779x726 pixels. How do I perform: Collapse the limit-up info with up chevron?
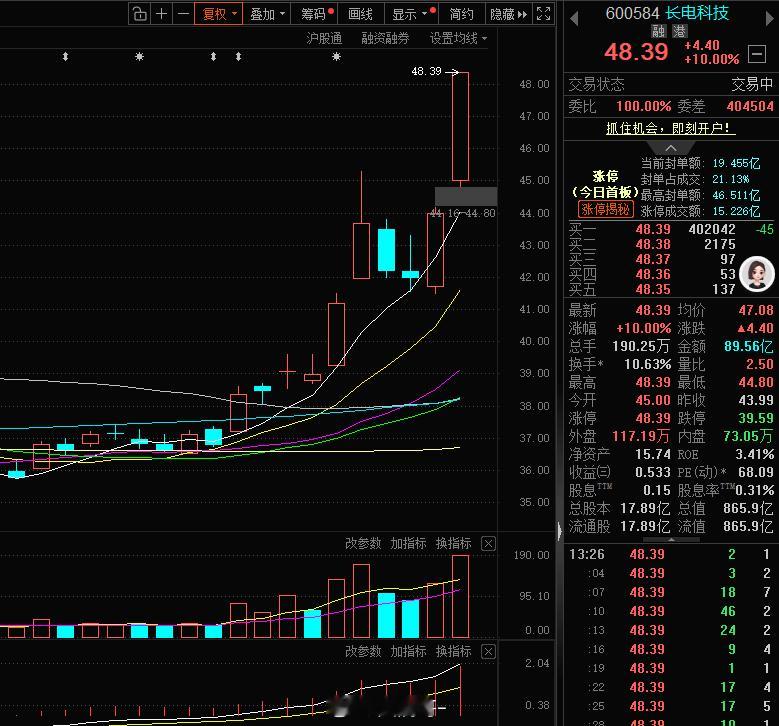671,148
